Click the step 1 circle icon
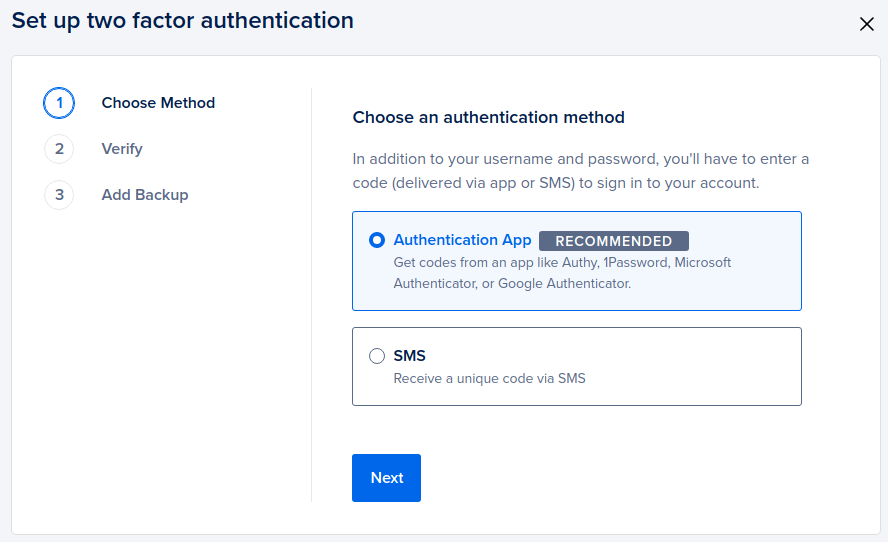The width and height of the screenshot is (888, 542). point(59,103)
